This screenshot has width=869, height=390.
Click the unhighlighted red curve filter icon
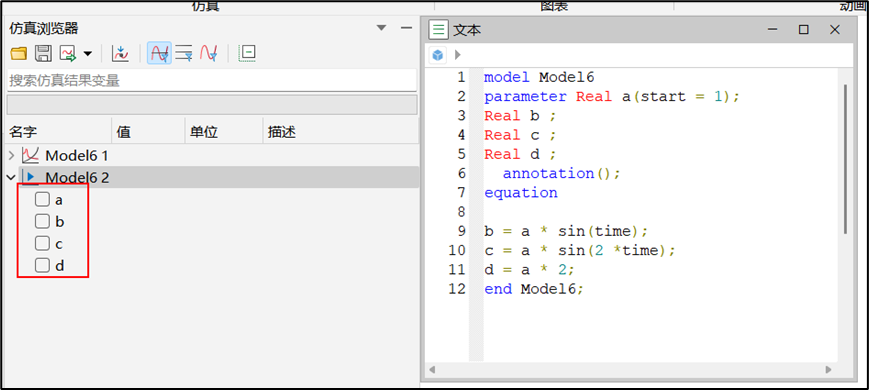click(209, 53)
